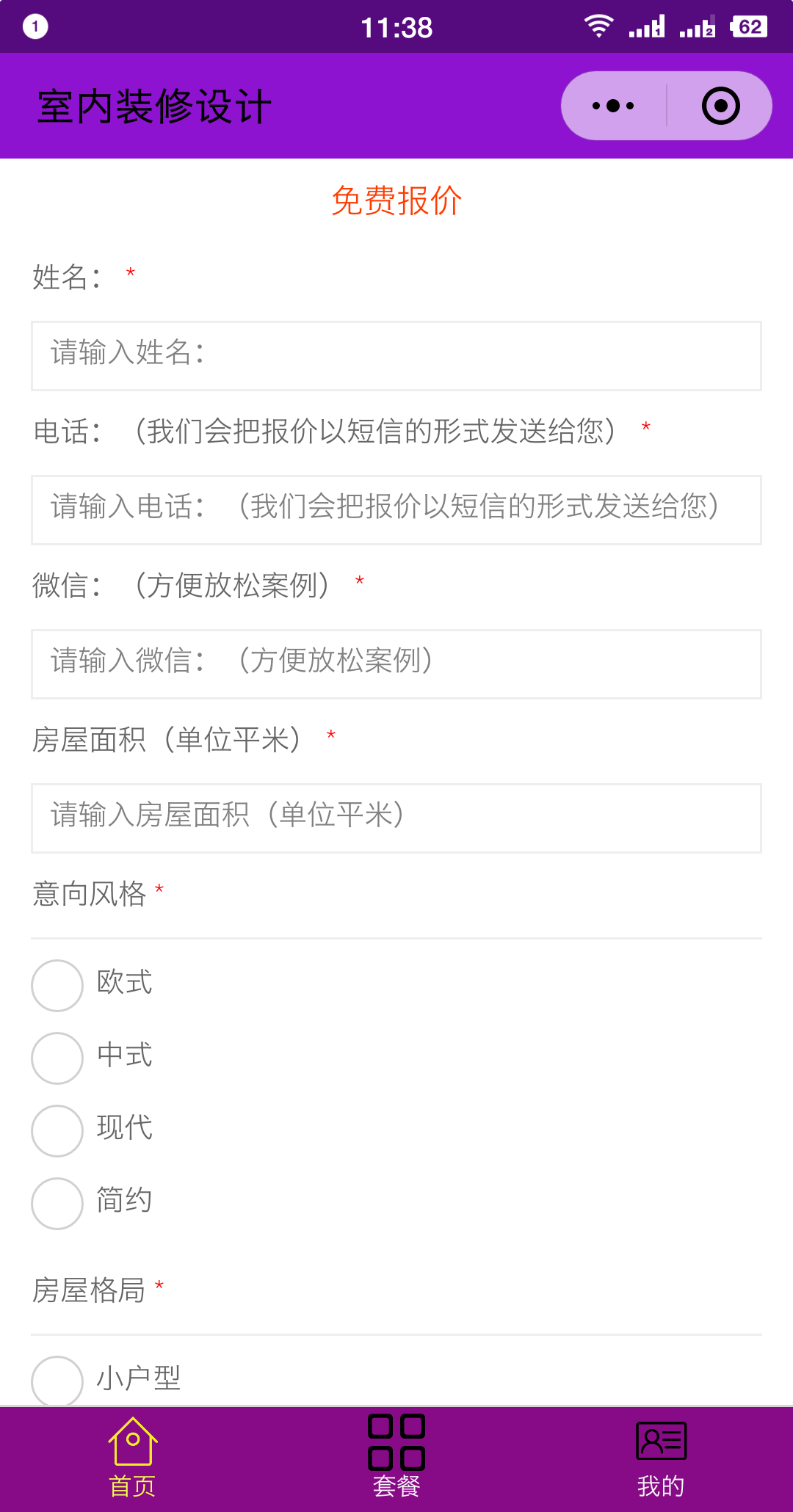Open the 我的 profile card icon
This screenshot has width=793, height=1512.
coord(661,1441)
